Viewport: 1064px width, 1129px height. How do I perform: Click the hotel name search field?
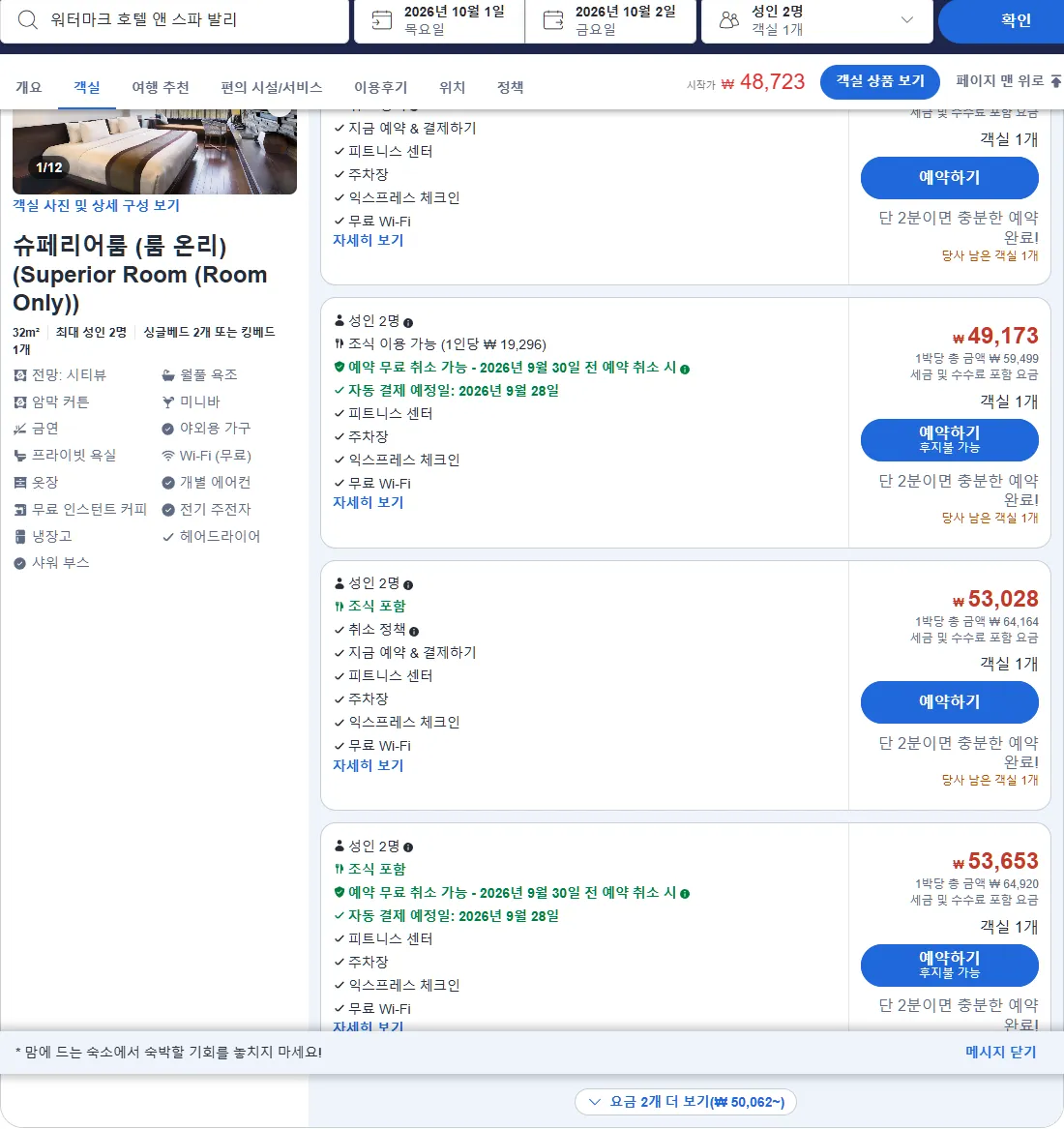174,20
